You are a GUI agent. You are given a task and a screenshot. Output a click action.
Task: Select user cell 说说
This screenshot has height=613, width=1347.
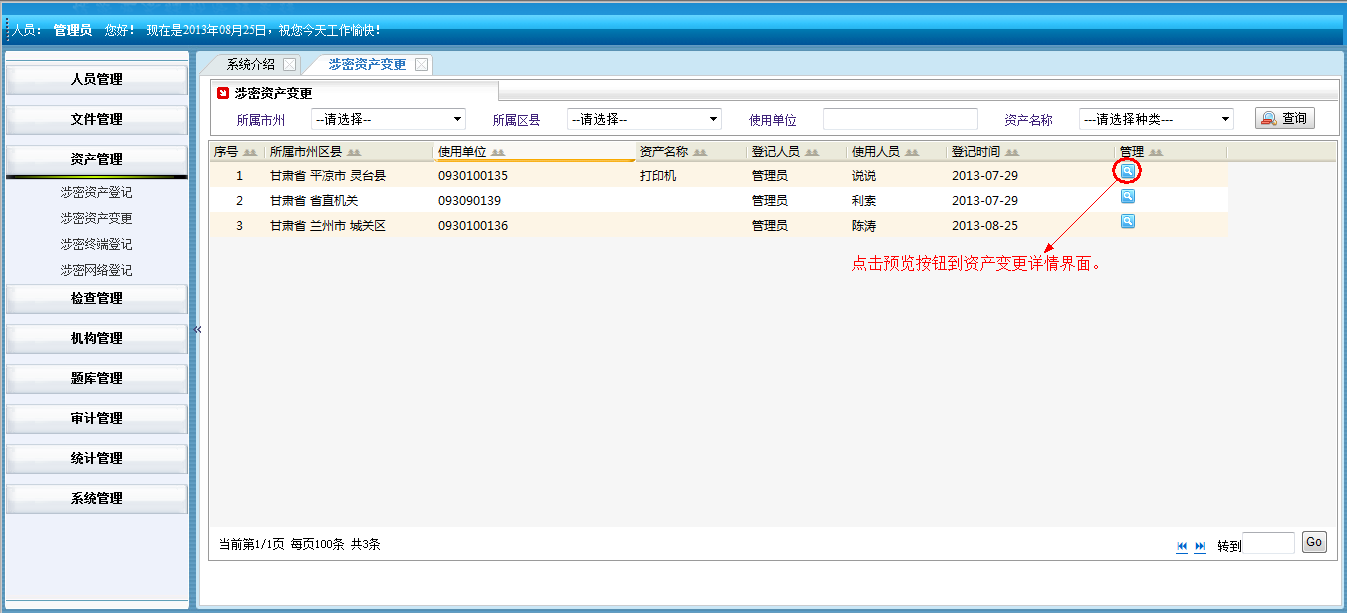click(x=864, y=176)
